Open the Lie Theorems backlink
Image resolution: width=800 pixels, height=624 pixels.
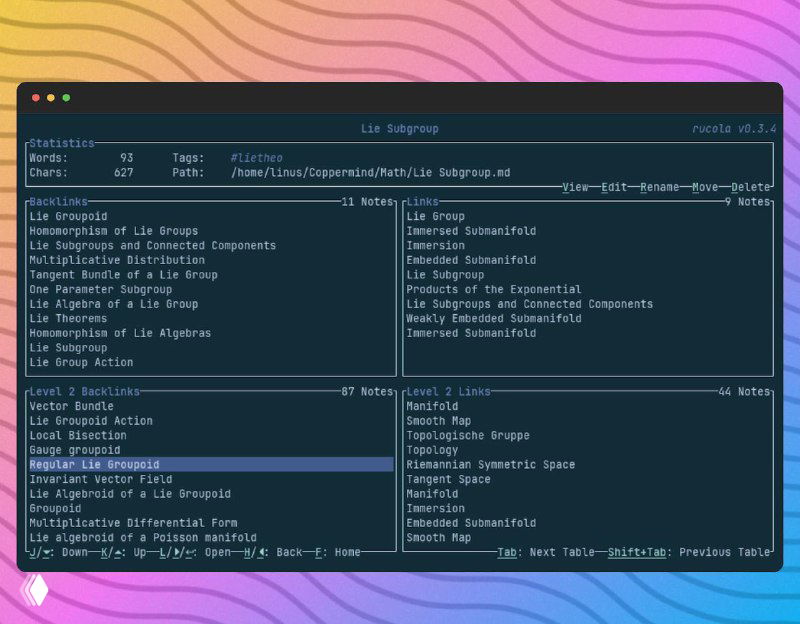[68, 319]
